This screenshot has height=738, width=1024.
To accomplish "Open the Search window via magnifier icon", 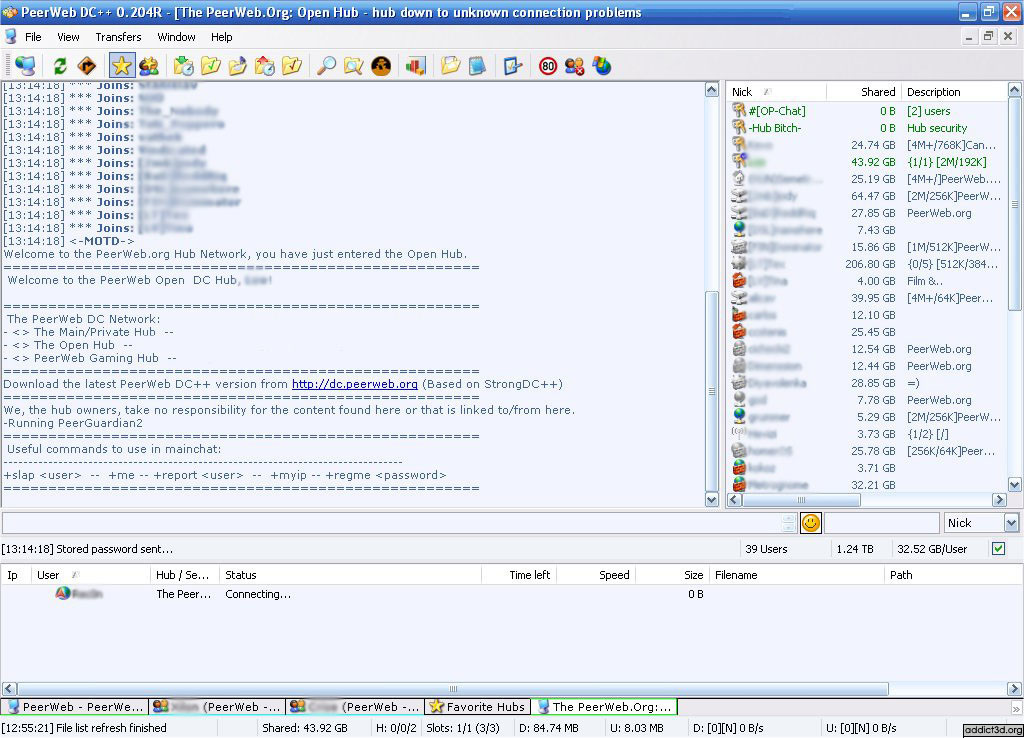I will point(325,66).
